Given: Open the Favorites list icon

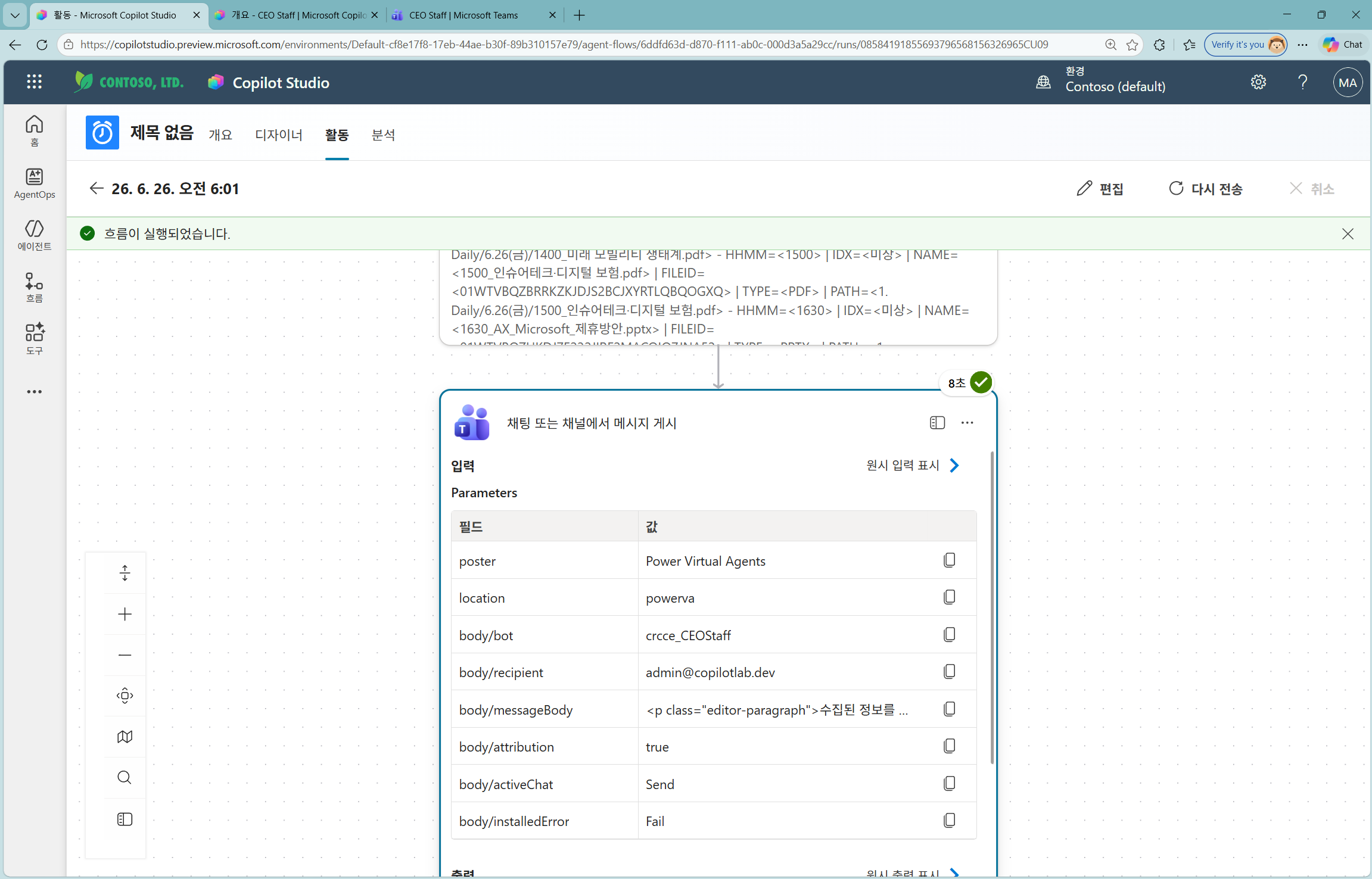Looking at the screenshot, I should [1189, 45].
